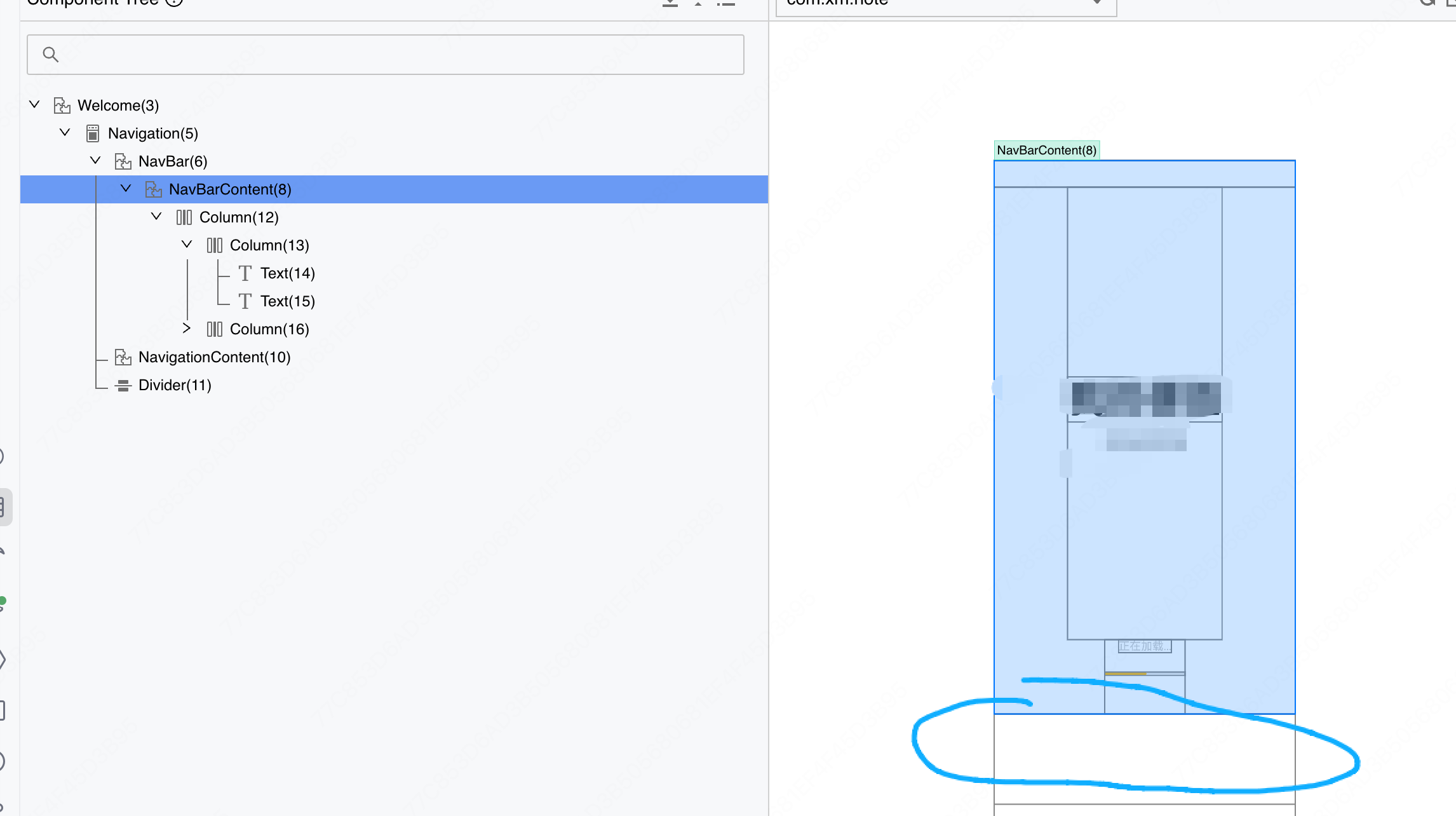
Task: Open the process selector dropdown arrow
Action: 1097,3
